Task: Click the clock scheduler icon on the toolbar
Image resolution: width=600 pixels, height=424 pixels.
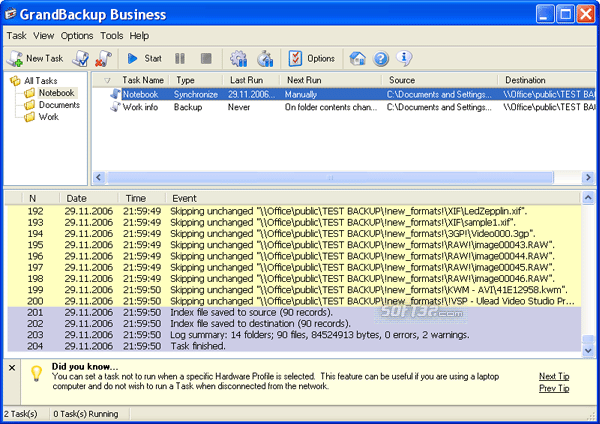Action: tap(265, 59)
